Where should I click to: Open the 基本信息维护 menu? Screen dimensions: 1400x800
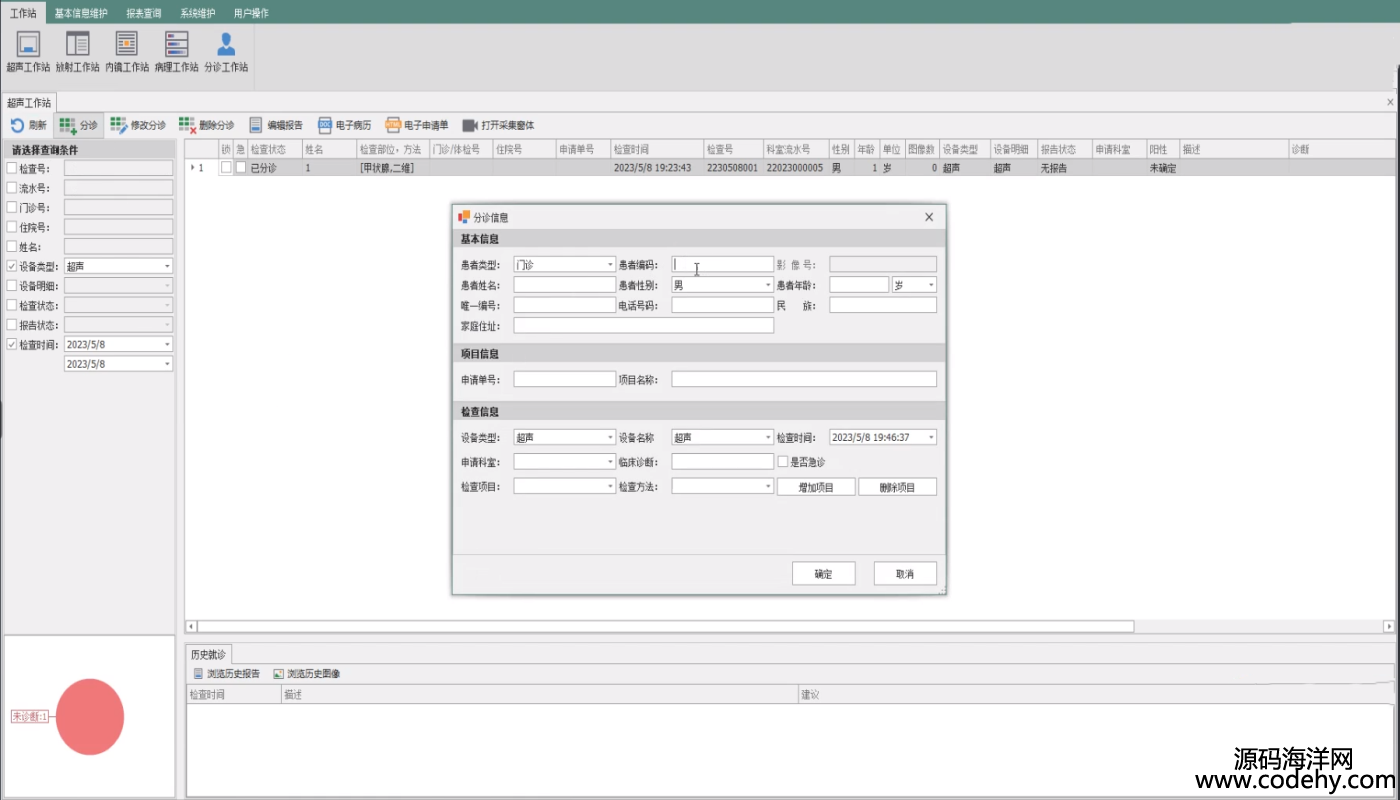click(x=81, y=13)
